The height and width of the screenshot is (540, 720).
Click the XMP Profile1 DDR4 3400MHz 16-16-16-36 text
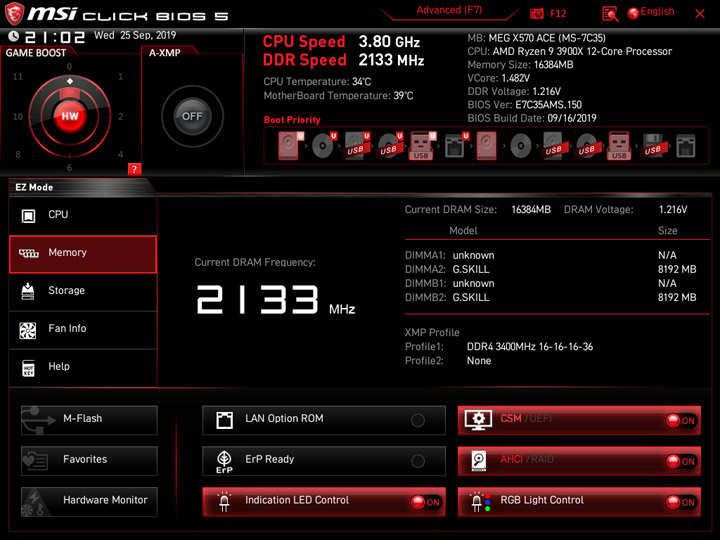click(530, 347)
